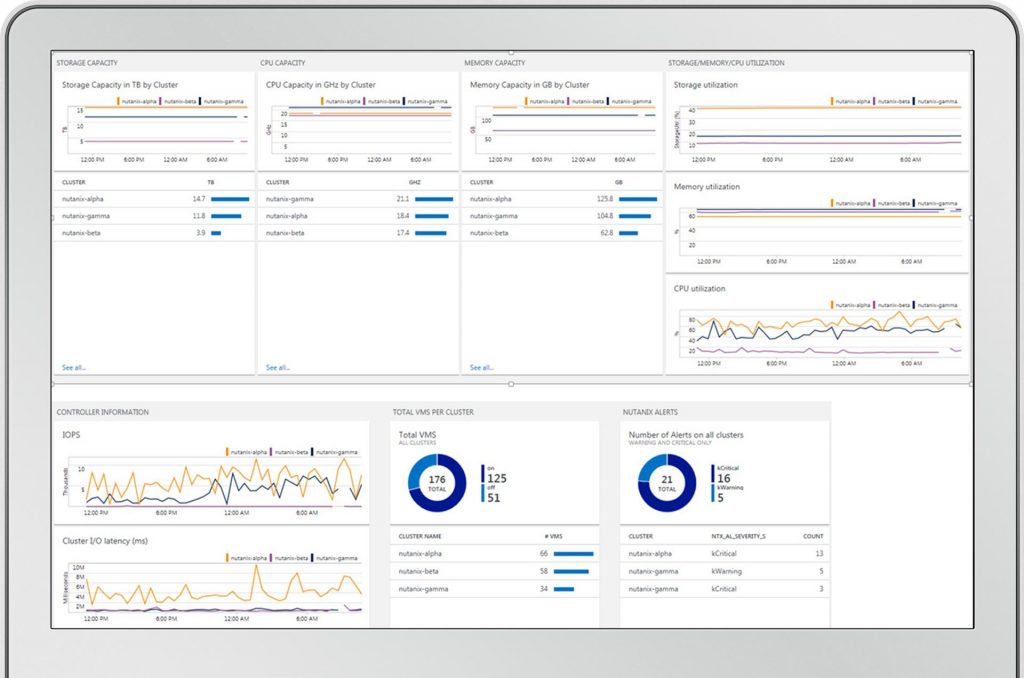Select nutanix-alpha row with 66 VMs
1024x678 pixels.
click(494, 554)
